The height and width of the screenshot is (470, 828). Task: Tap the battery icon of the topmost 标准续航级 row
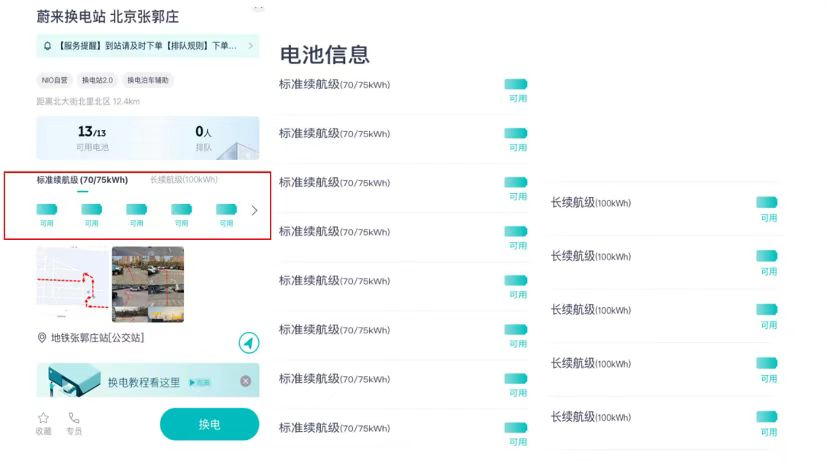pos(516,84)
